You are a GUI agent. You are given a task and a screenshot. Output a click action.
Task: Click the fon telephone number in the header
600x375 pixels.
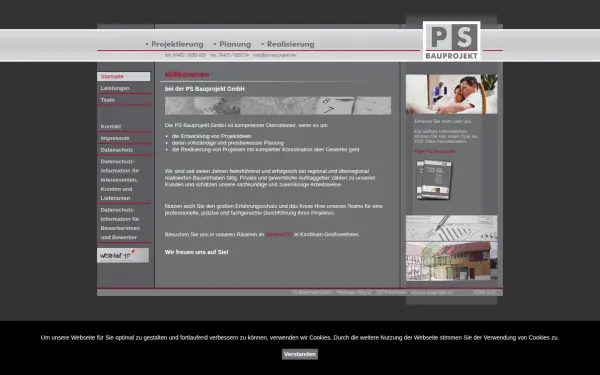tap(185, 55)
